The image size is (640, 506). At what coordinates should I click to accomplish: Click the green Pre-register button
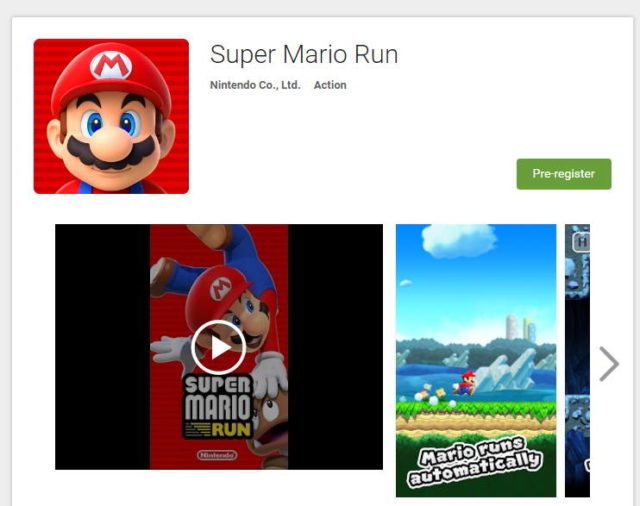click(564, 174)
